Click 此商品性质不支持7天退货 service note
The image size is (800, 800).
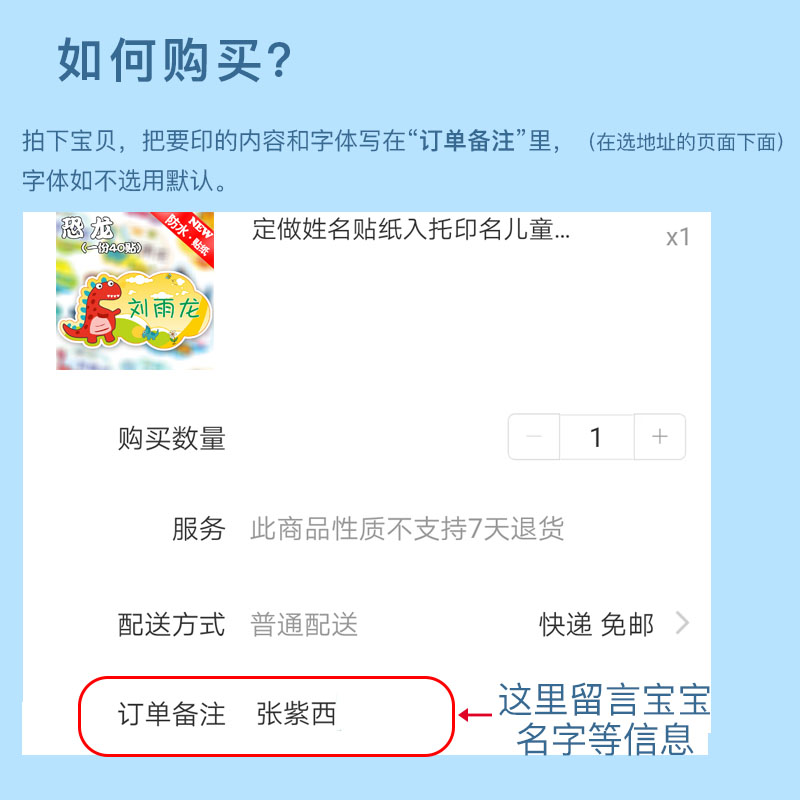pyautogui.click(x=407, y=529)
